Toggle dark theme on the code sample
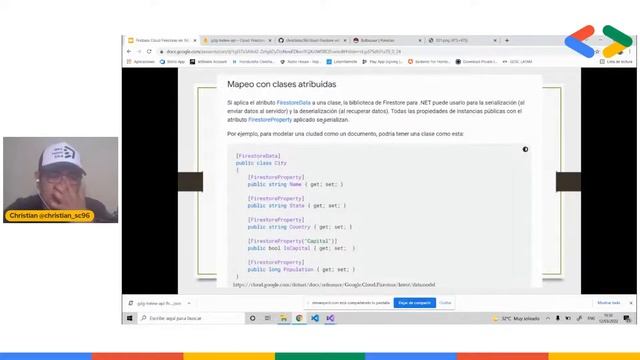Screen dimensions: 640x360 525,149
